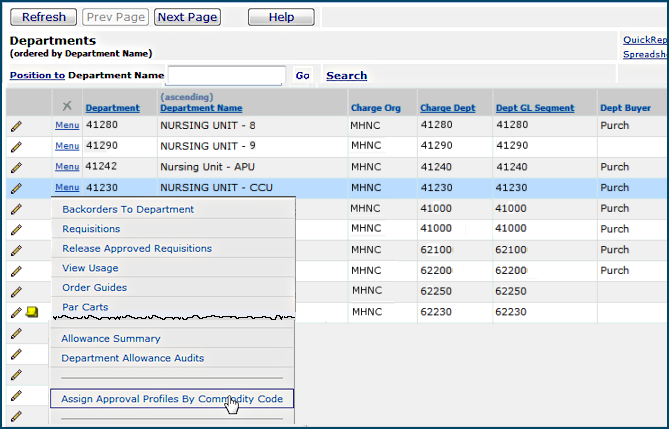
Task: Click the pencil icon beside Nursing Unit - APU
Action: pos(16,167)
